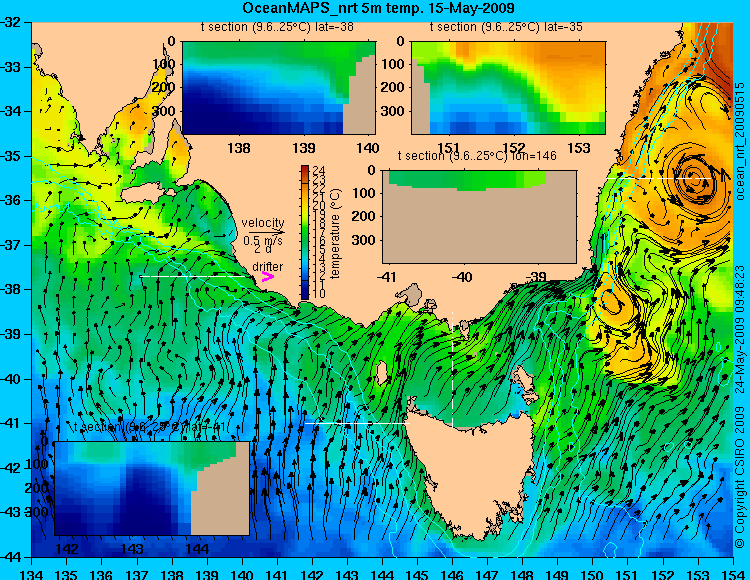Viewport: 750px width, 580px height.
Task: Click the longitude 154 axis label
Action: tap(733, 574)
